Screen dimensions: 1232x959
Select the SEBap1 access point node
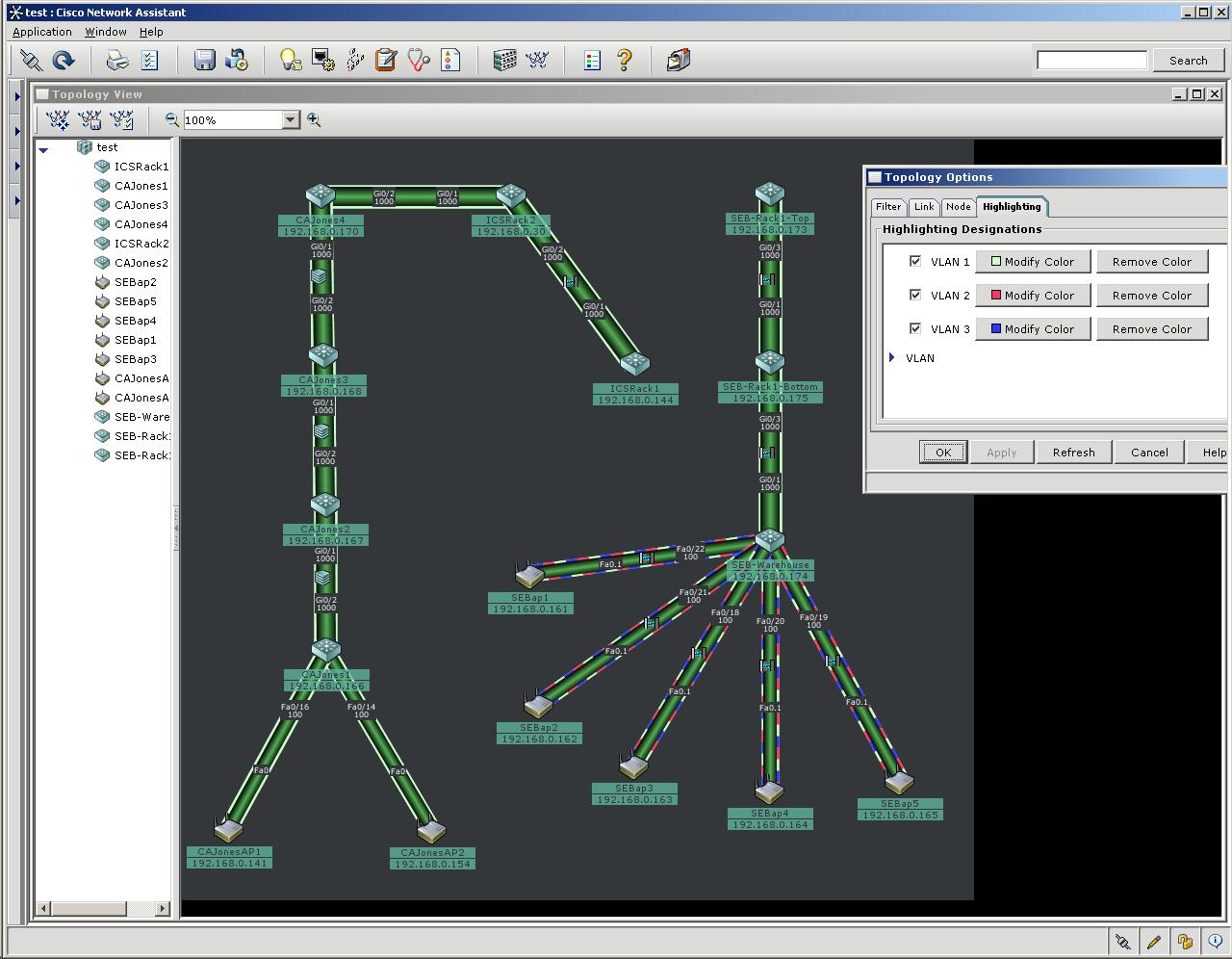point(529,576)
